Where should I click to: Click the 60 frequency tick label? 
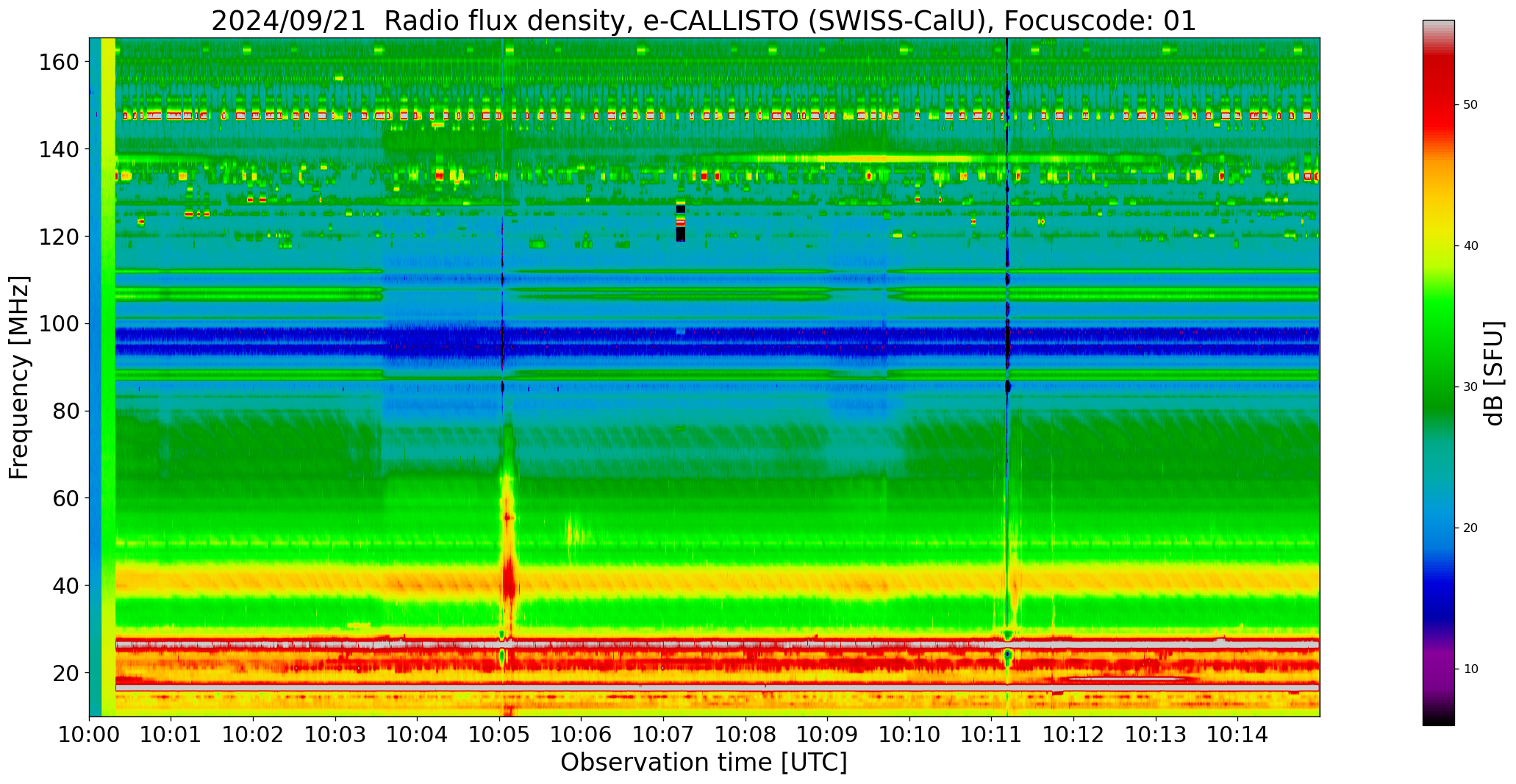point(65,497)
